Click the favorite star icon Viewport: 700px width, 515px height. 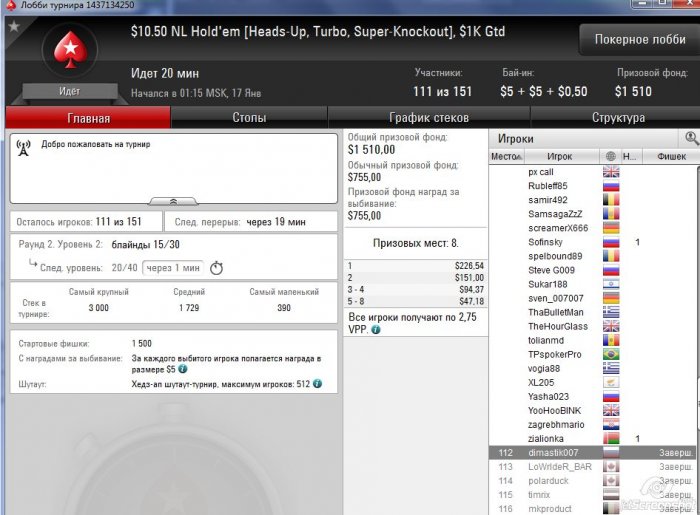[14, 26]
